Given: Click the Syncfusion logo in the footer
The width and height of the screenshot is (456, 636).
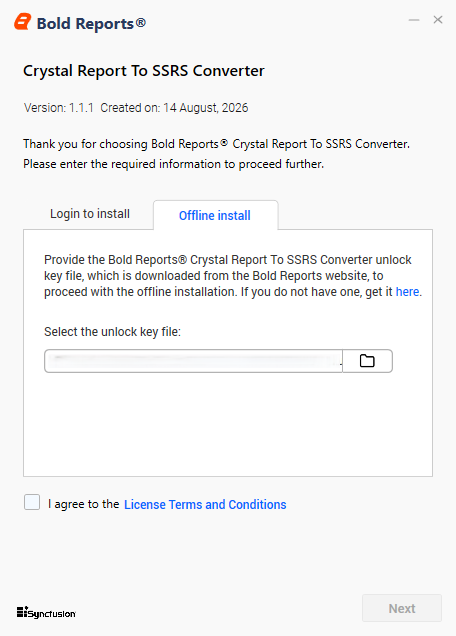Looking at the screenshot, I should [46, 612].
